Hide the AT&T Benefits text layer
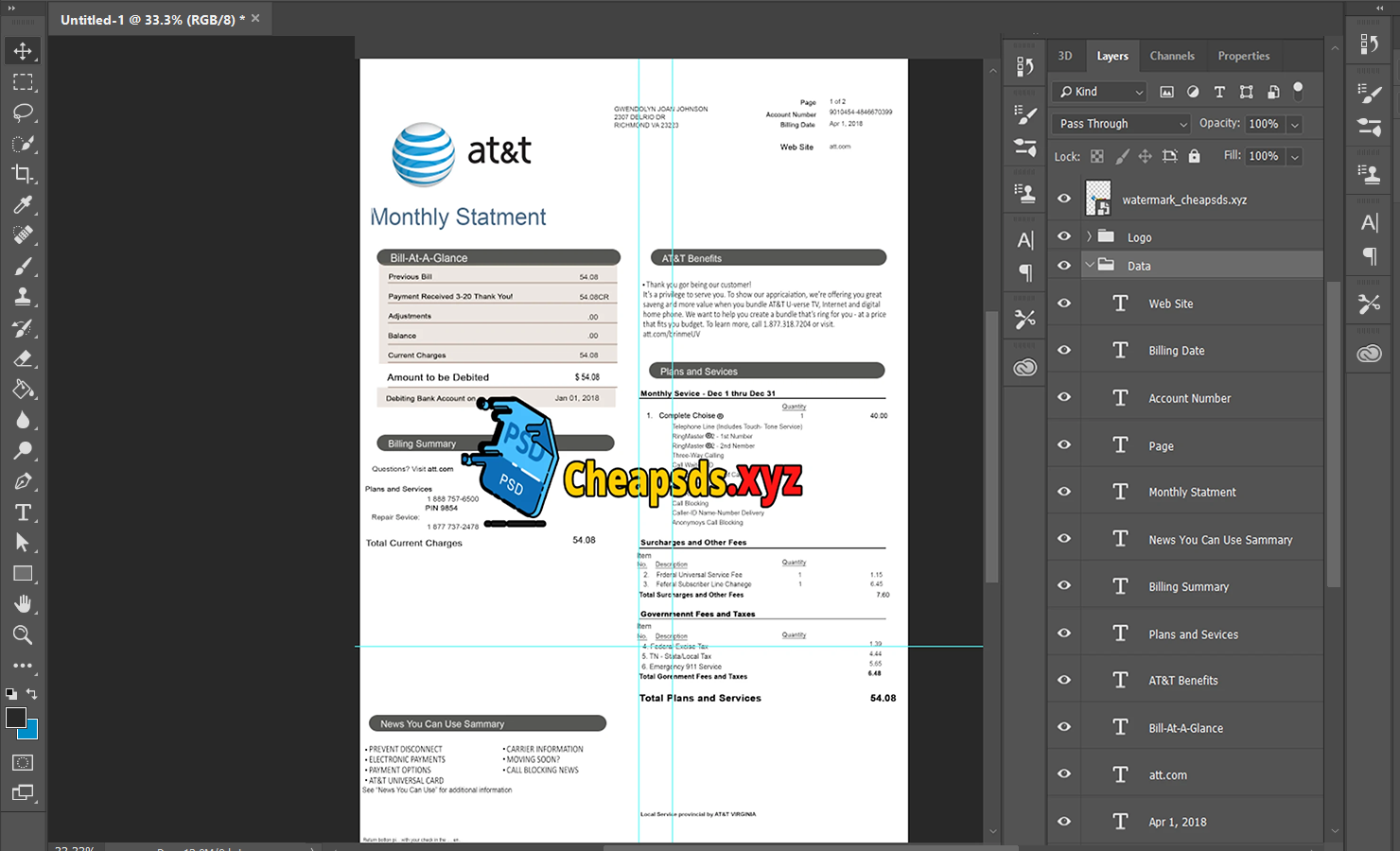Image resolution: width=1400 pixels, height=851 pixels. pos(1064,680)
